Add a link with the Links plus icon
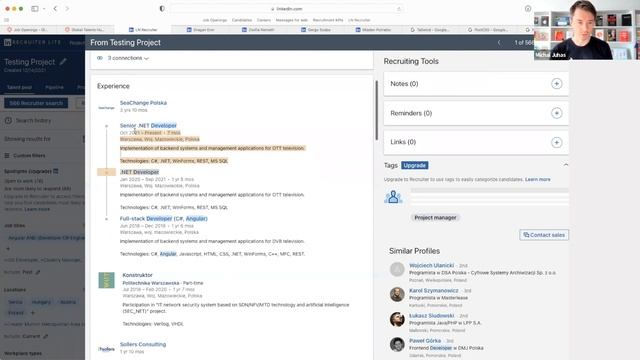This screenshot has height=360, width=640. click(556, 142)
